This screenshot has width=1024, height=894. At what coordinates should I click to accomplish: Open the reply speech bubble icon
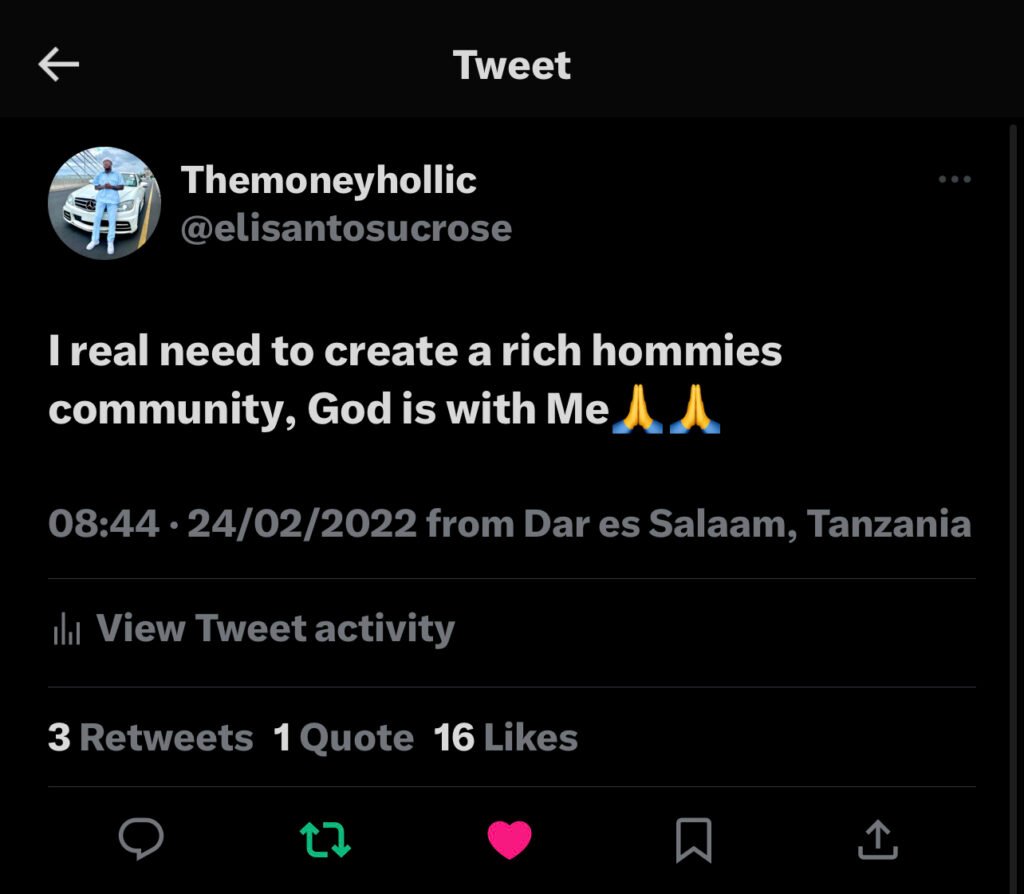[x=141, y=839]
